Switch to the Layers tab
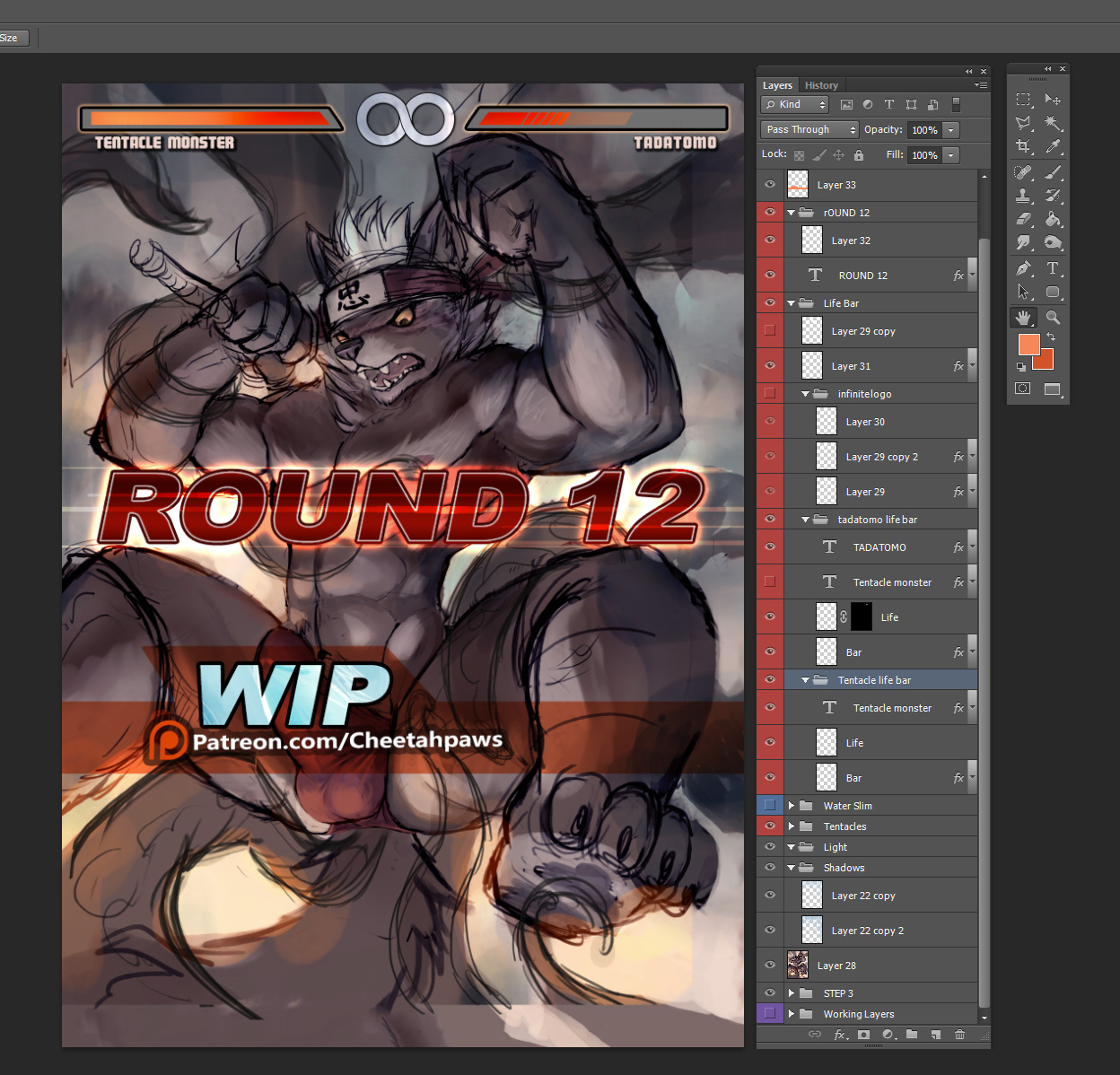Viewport: 1120px width, 1075px height. [777, 85]
